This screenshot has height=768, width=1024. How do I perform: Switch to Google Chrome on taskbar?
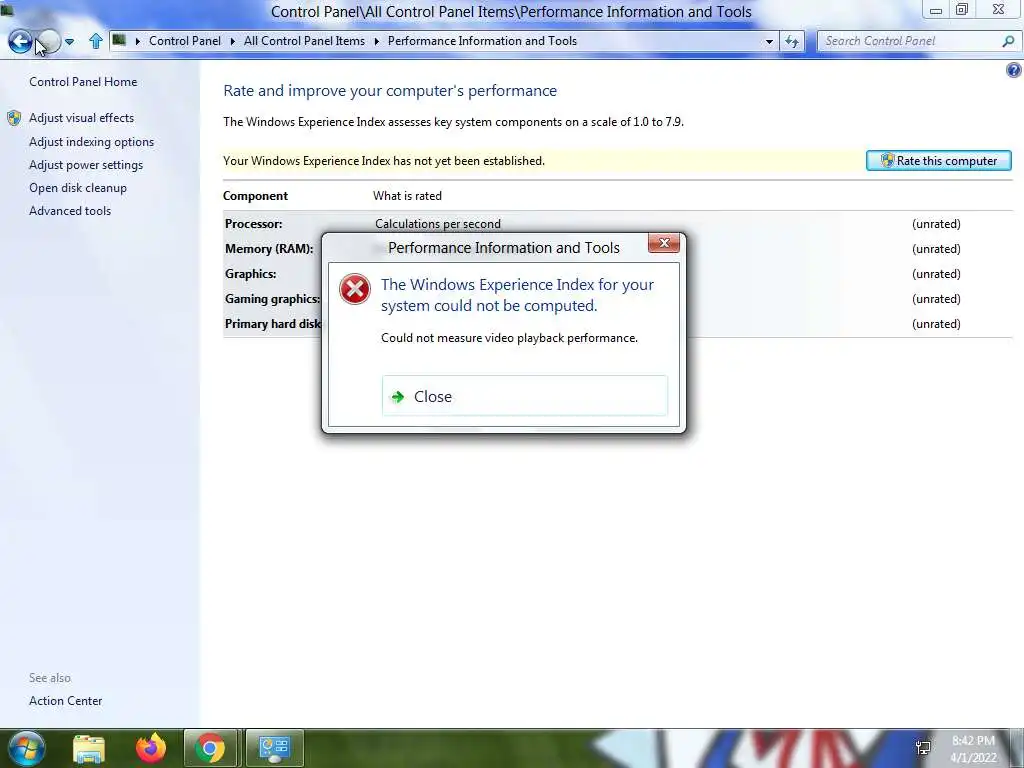coord(210,748)
